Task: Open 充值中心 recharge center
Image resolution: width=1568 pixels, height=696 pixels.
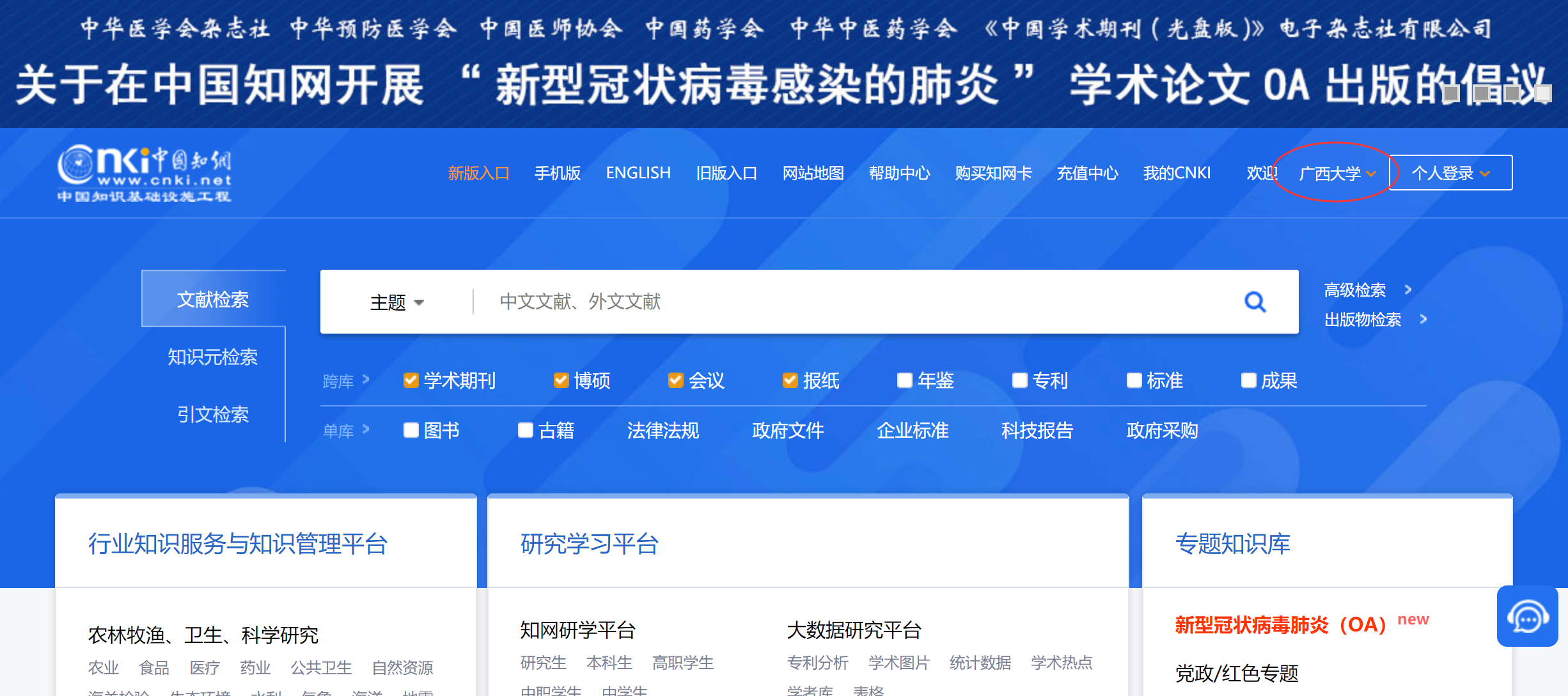Action: coord(1088,173)
